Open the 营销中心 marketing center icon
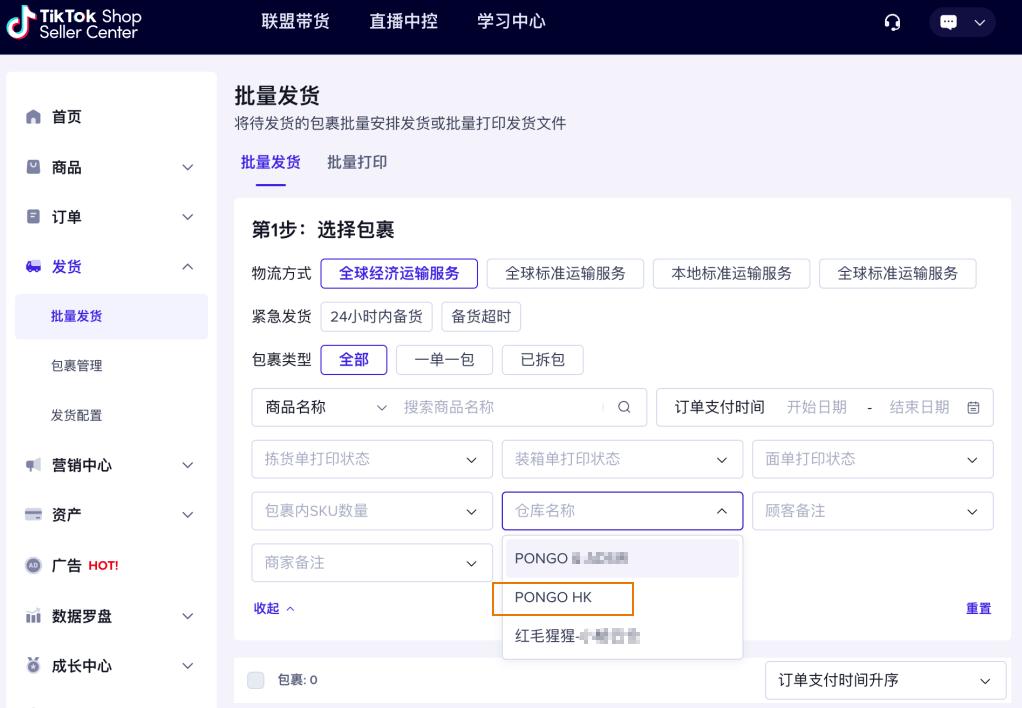The width and height of the screenshot is (1022, 708). [x=34, y=464]
